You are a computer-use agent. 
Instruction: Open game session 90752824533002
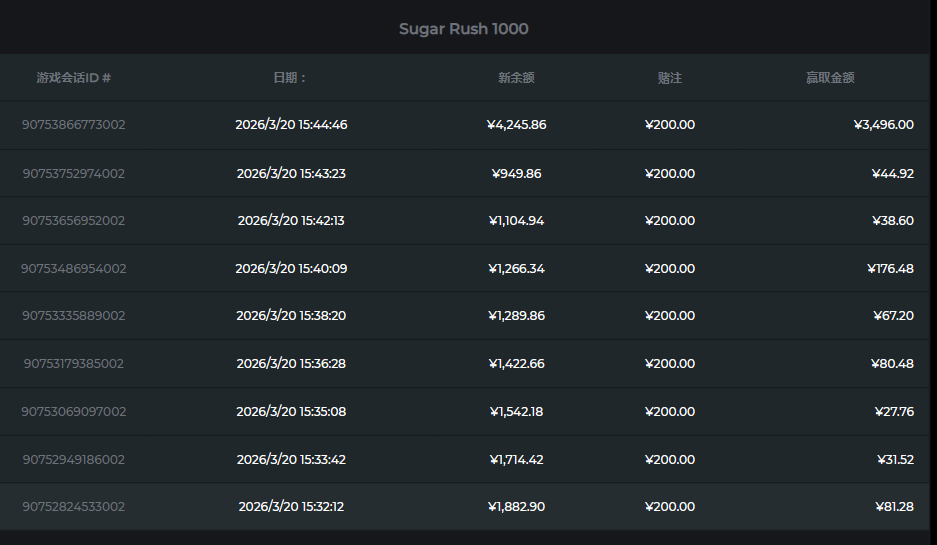[73, 506]
